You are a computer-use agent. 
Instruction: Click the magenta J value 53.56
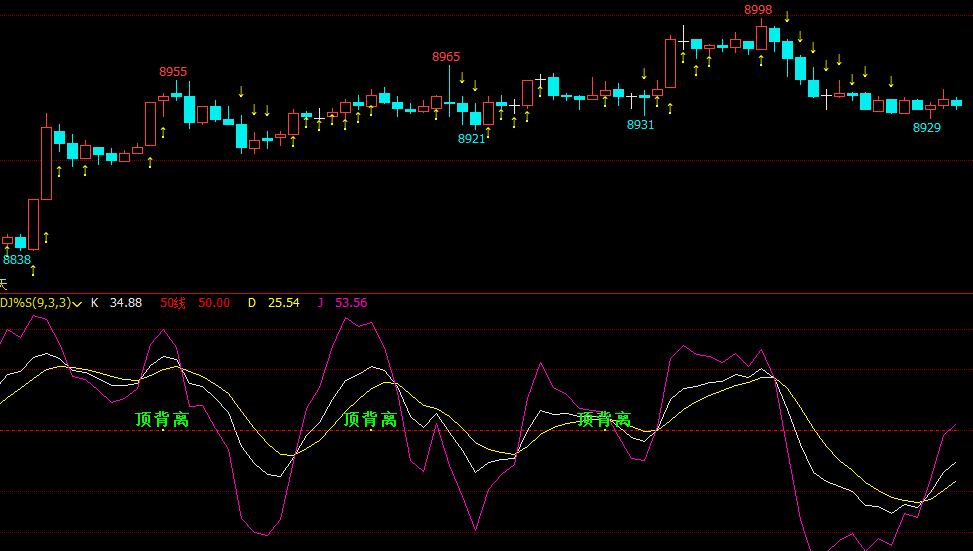point(351,302)
